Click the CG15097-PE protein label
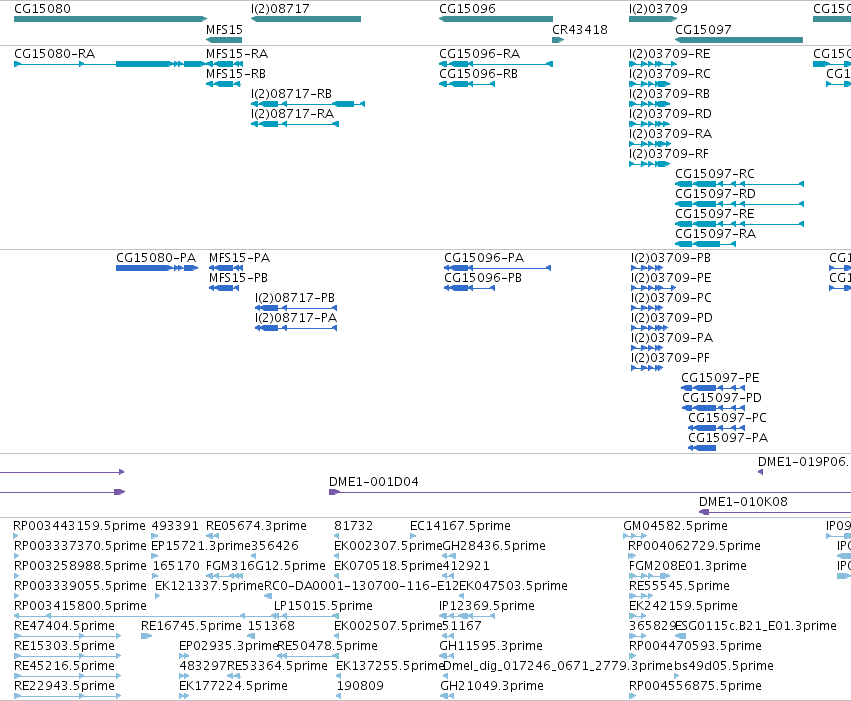 [x=720, y=378]
